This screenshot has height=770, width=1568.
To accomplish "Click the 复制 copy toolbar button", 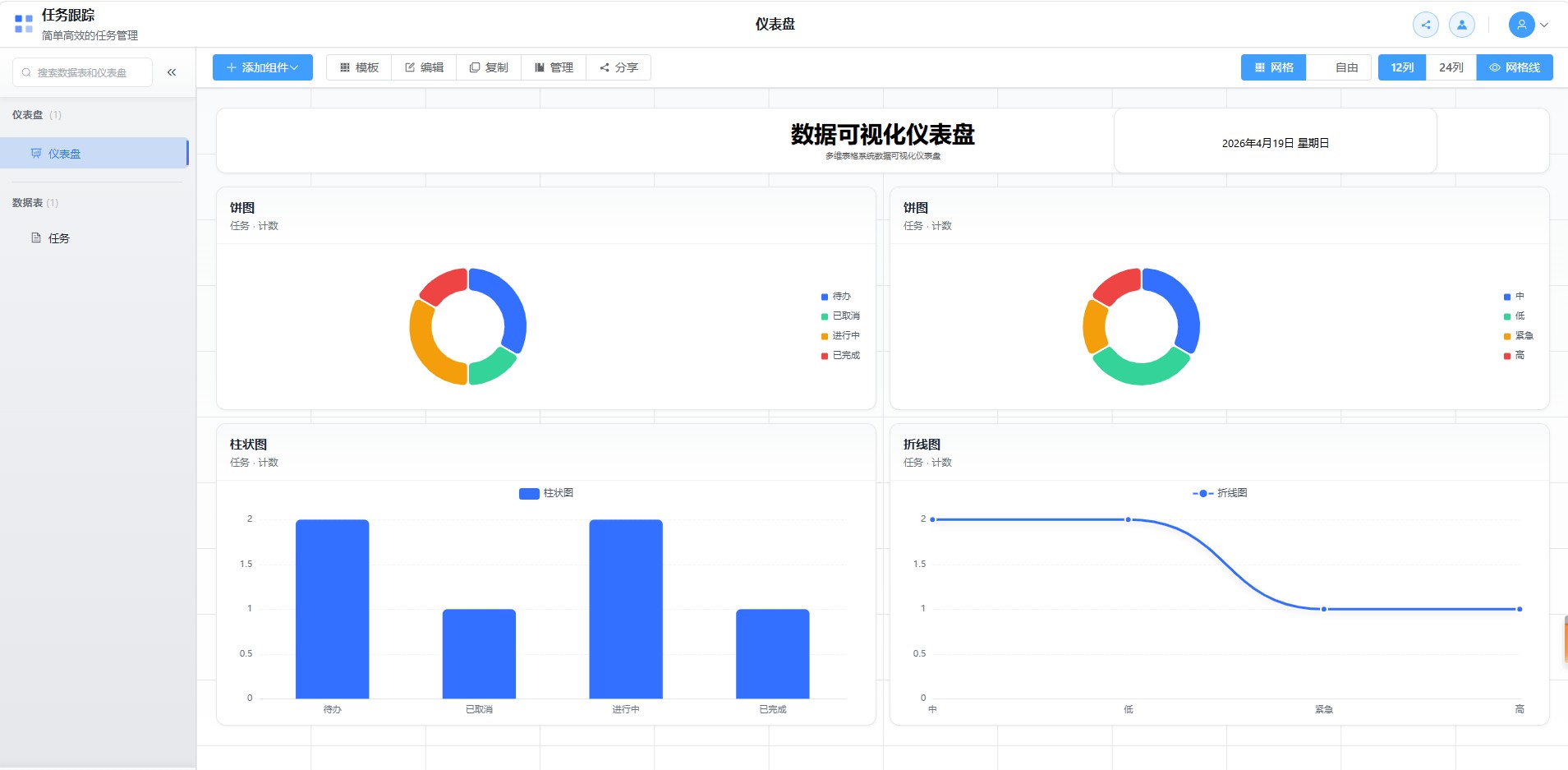I will pos(489,67).
